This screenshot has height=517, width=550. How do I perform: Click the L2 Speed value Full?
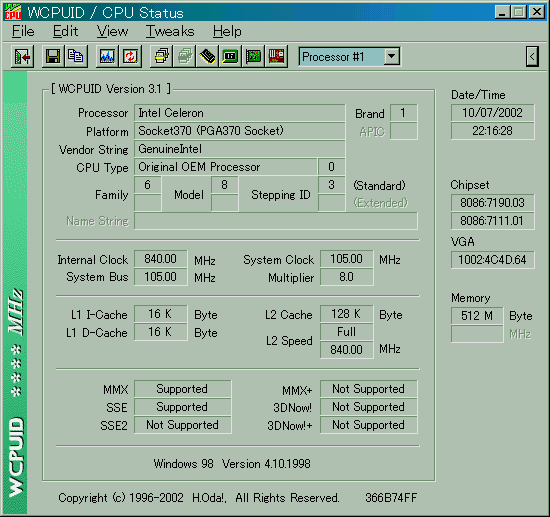tap(346, 332)
